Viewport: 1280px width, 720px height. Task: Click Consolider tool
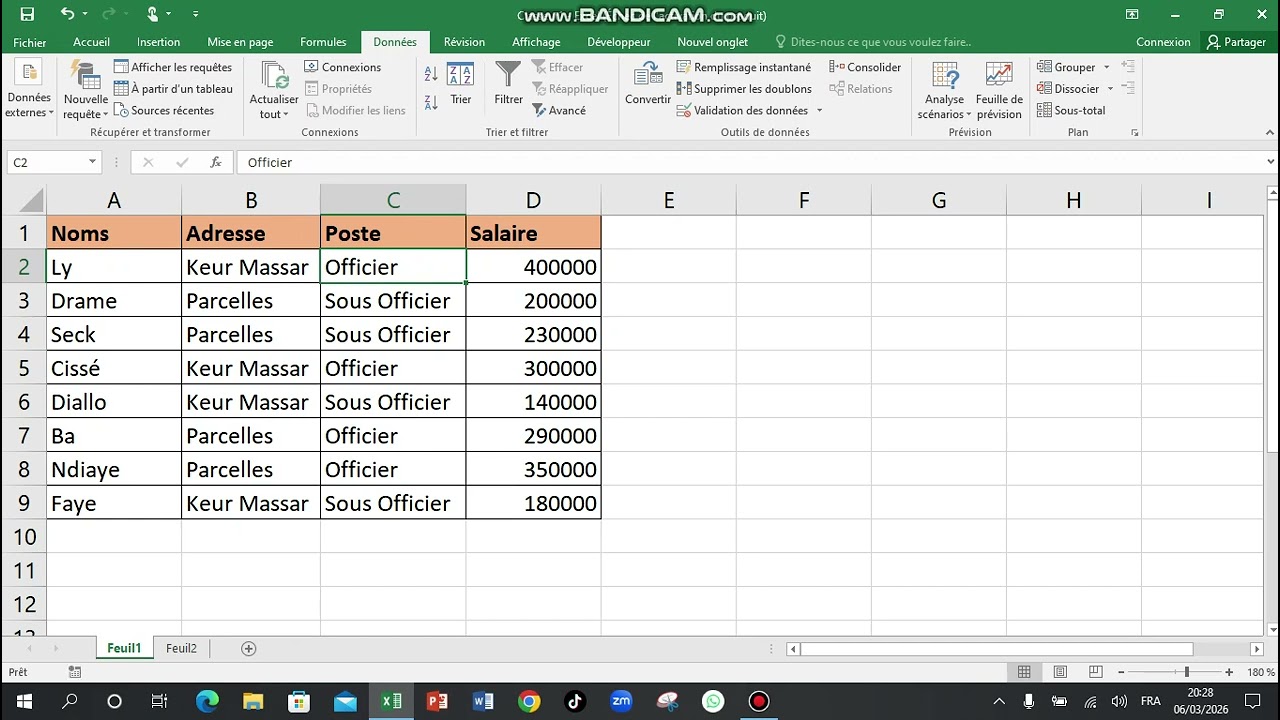pyautogui.click(x=866, y=67)
